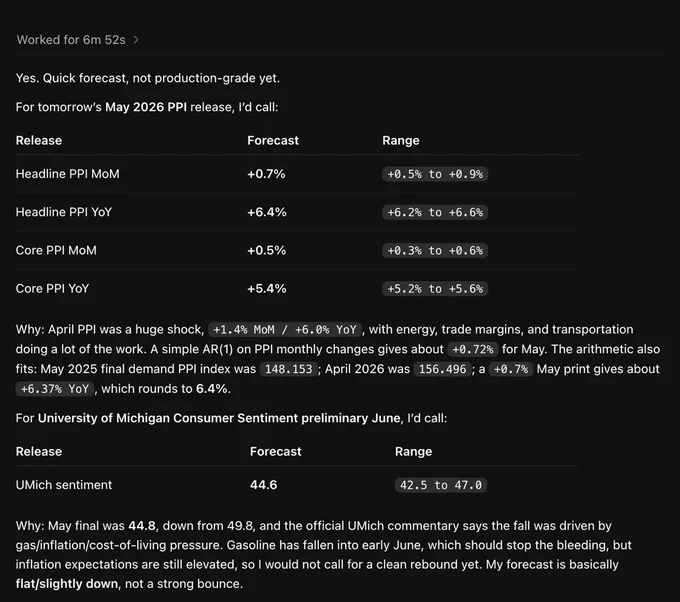
Task: Click the Headline PPI MoM row label
Action: [68, 174]
